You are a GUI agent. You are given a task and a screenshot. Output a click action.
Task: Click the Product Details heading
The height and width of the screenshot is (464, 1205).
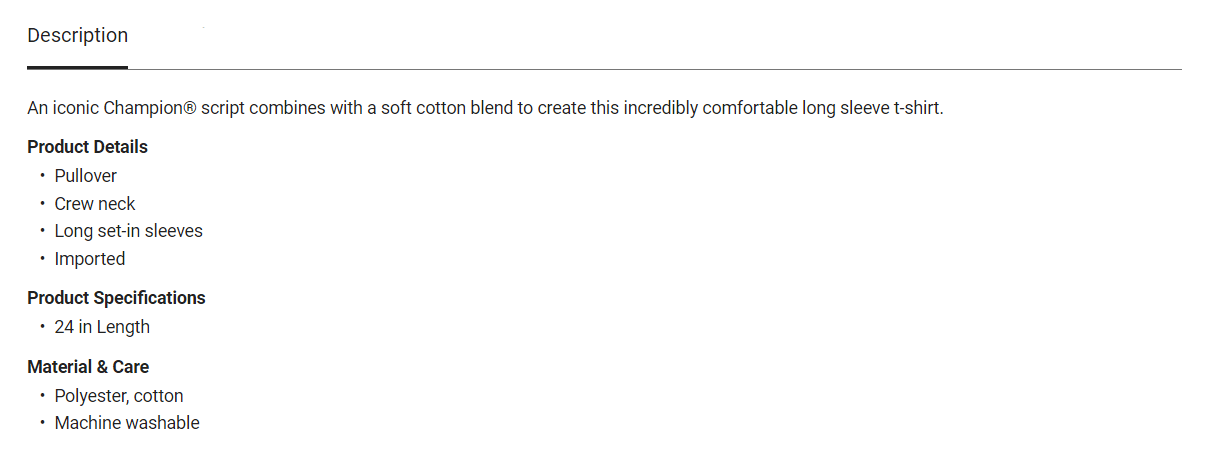[87, 147]
